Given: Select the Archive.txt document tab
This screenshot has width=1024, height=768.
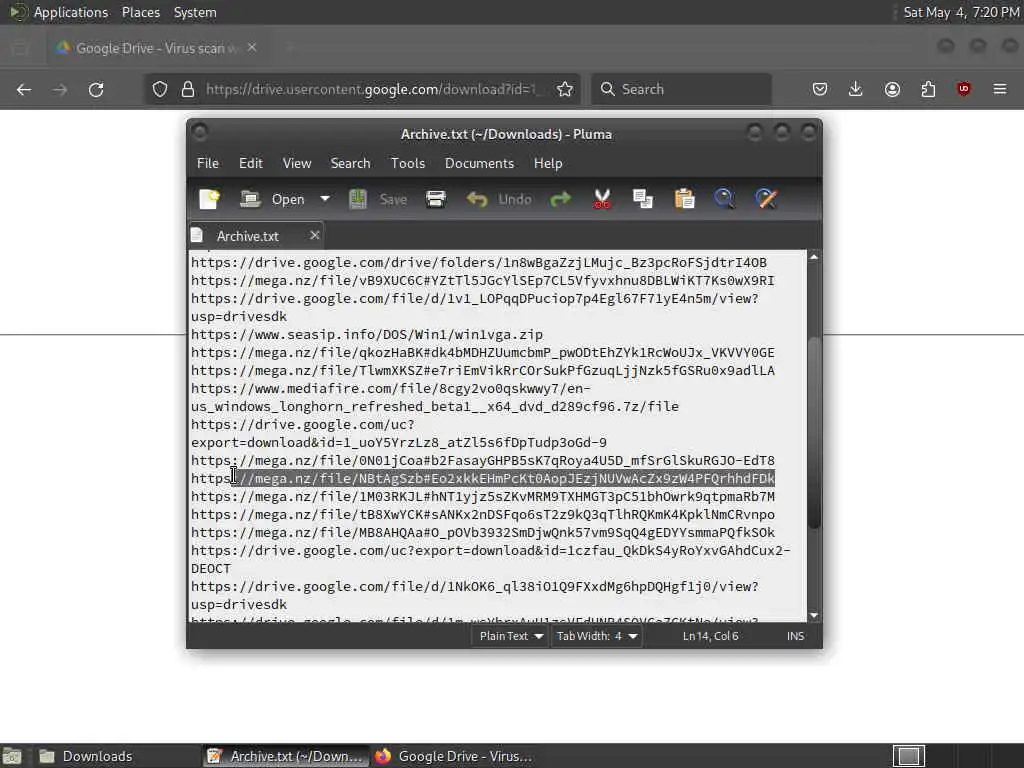Looking at the screenshot, I should point(248,236).
